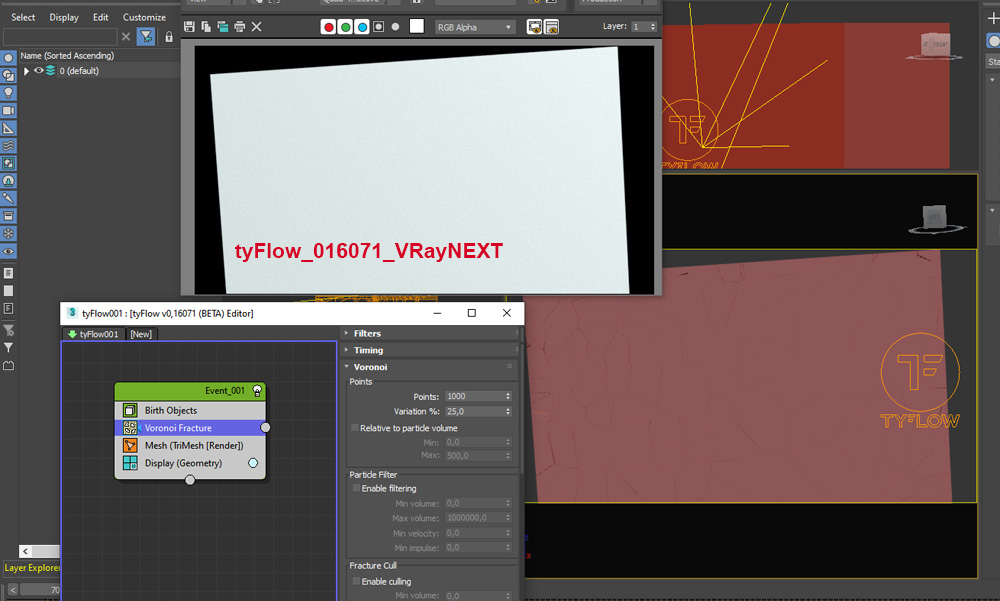Adjust the Variation % spinner arrows
Image resolution: width=1000 pixels, height=601 pixels.
coord(508,412)
